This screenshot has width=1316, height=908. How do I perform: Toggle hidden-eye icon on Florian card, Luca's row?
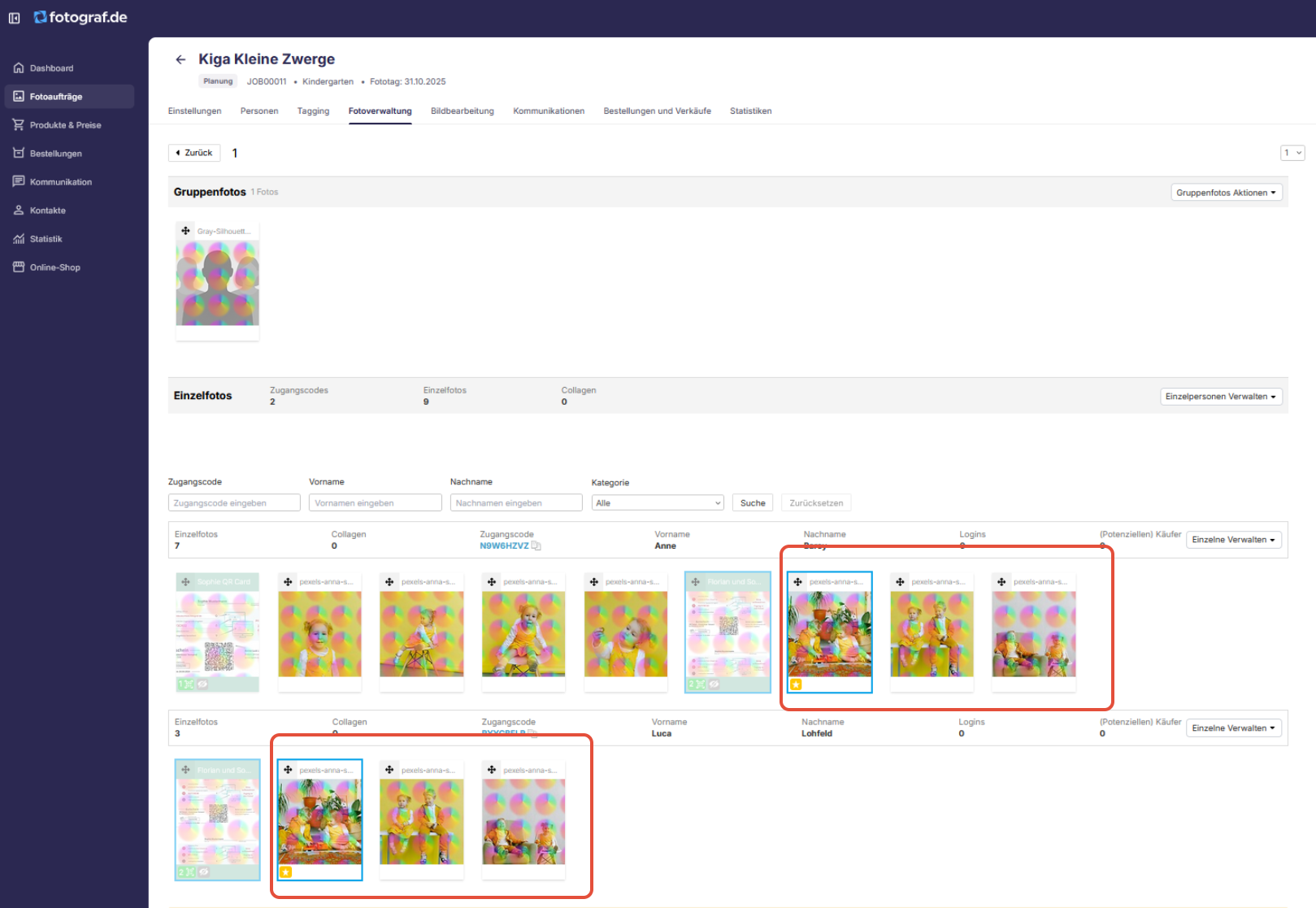click(x=203, y=872)
